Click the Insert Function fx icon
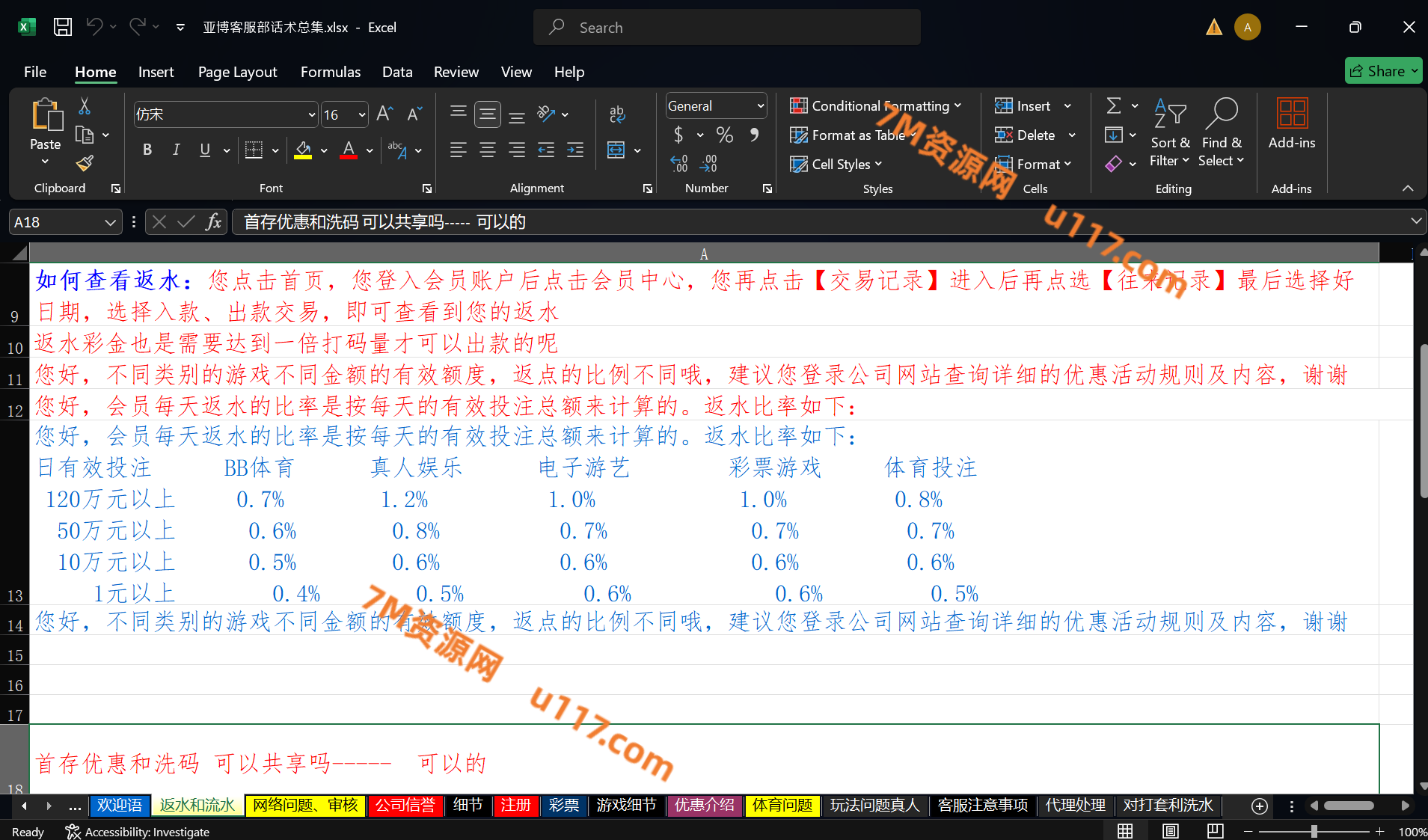Image resolution: width=1428 pixels, height=840 pixels. click(213, 222)
